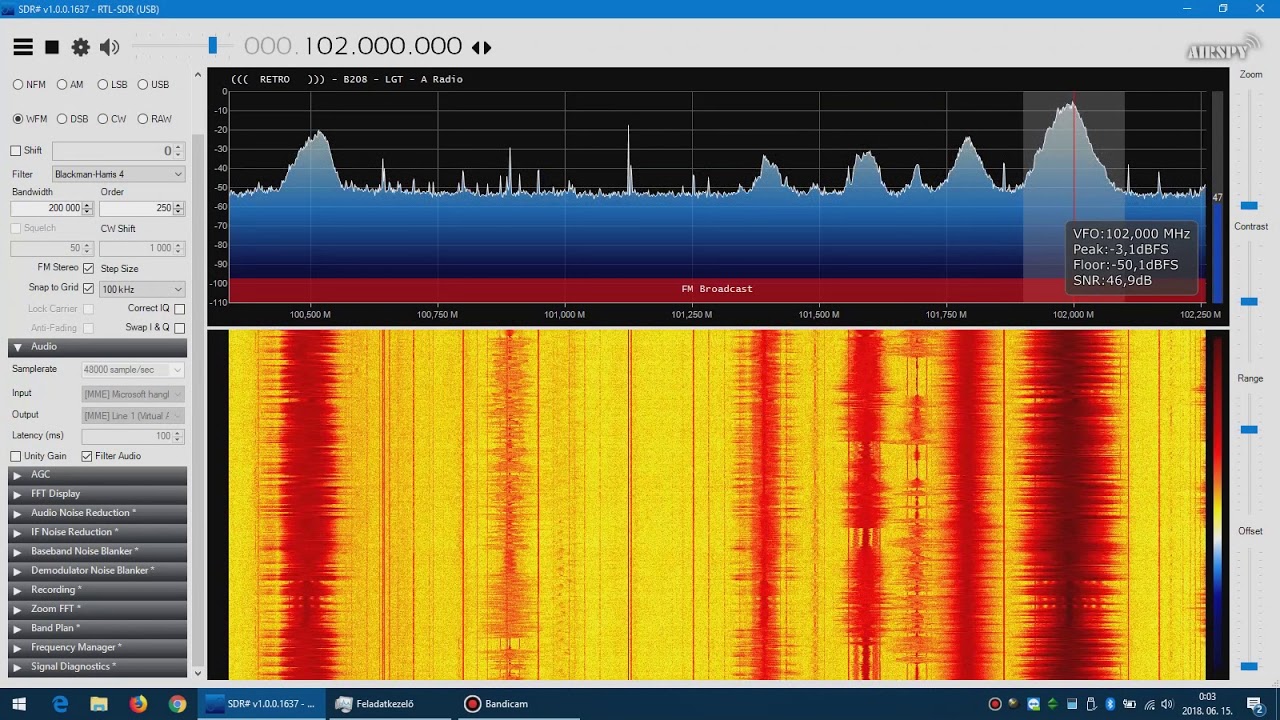Expand the Signal Diagnostics panel
This screenshot has width=1280, height=720.
pos(97,667)
